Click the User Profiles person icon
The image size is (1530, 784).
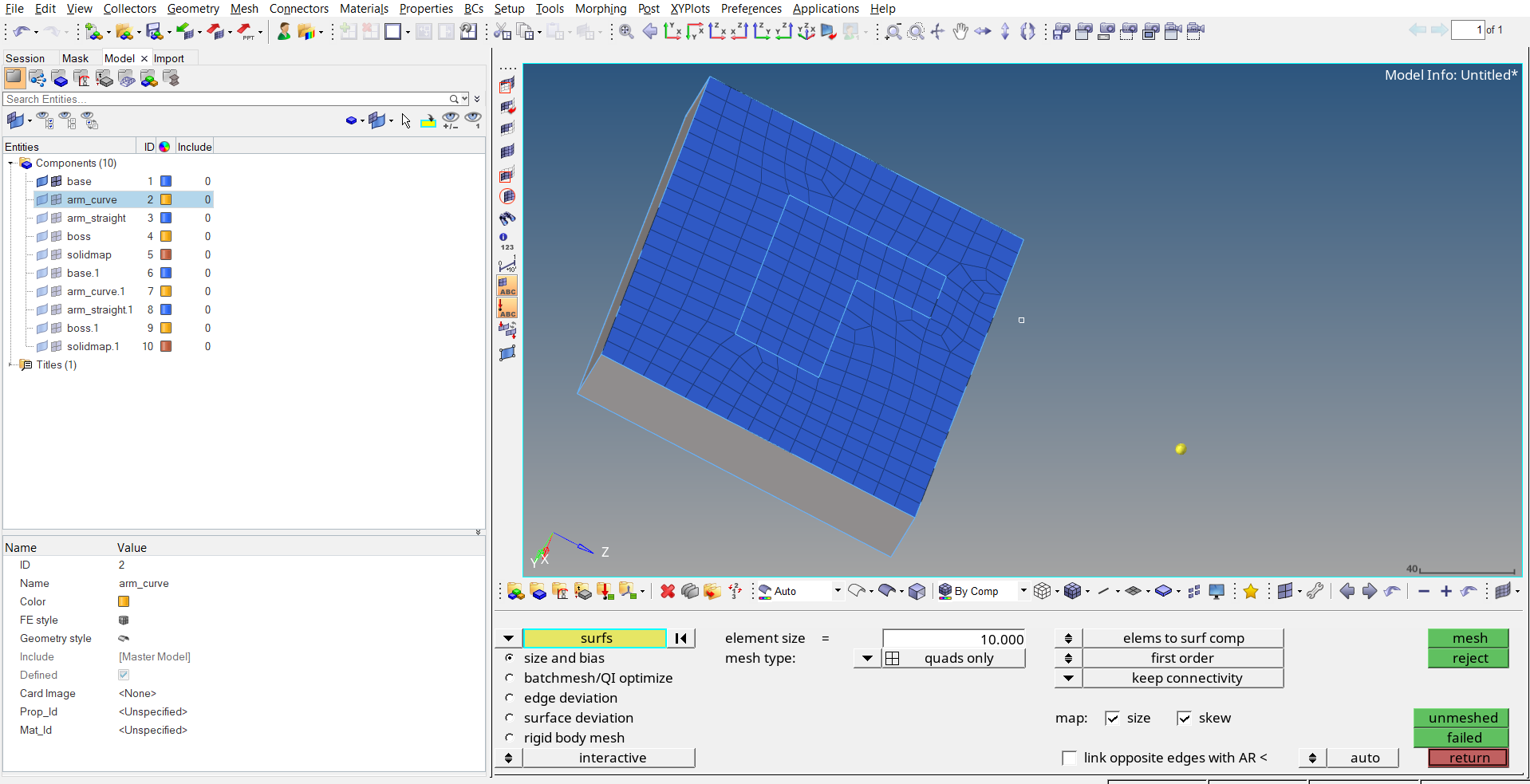[x=284, y=31]
